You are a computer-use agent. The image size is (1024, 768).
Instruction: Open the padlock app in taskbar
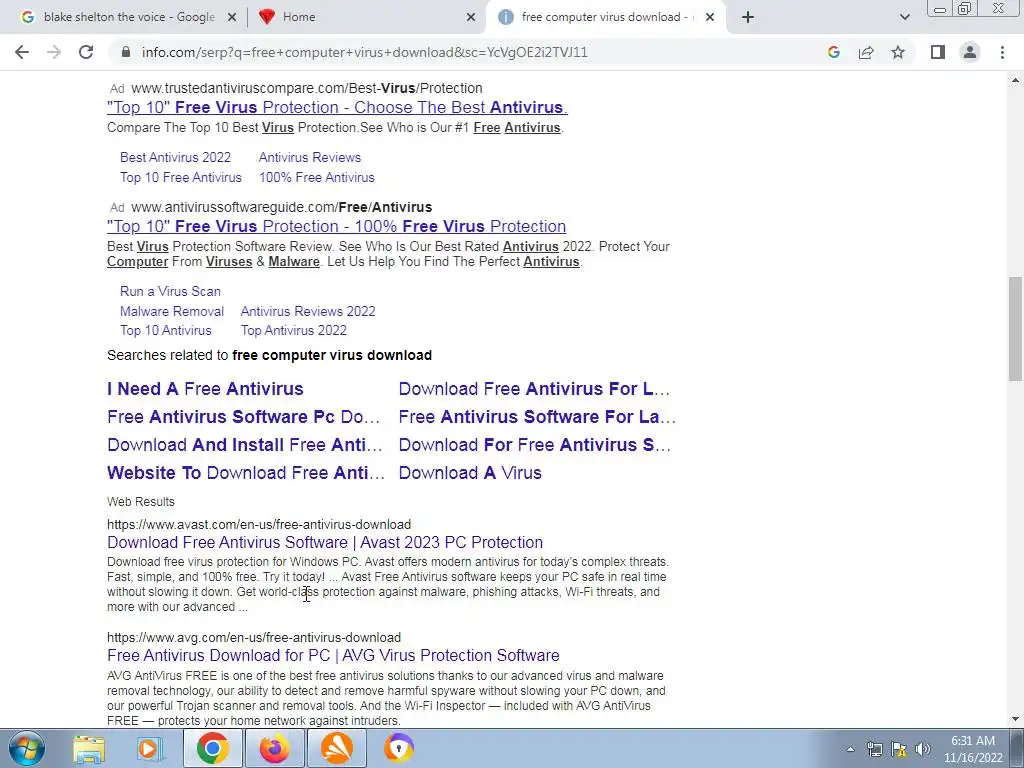pyautogui.click(x=399, y=748)
